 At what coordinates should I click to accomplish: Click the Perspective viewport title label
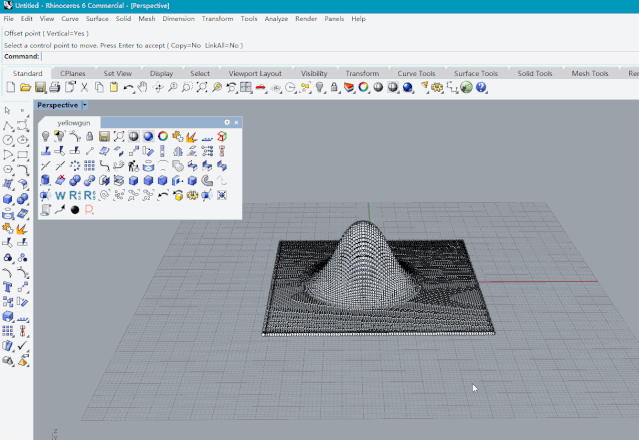coord(57,105)
